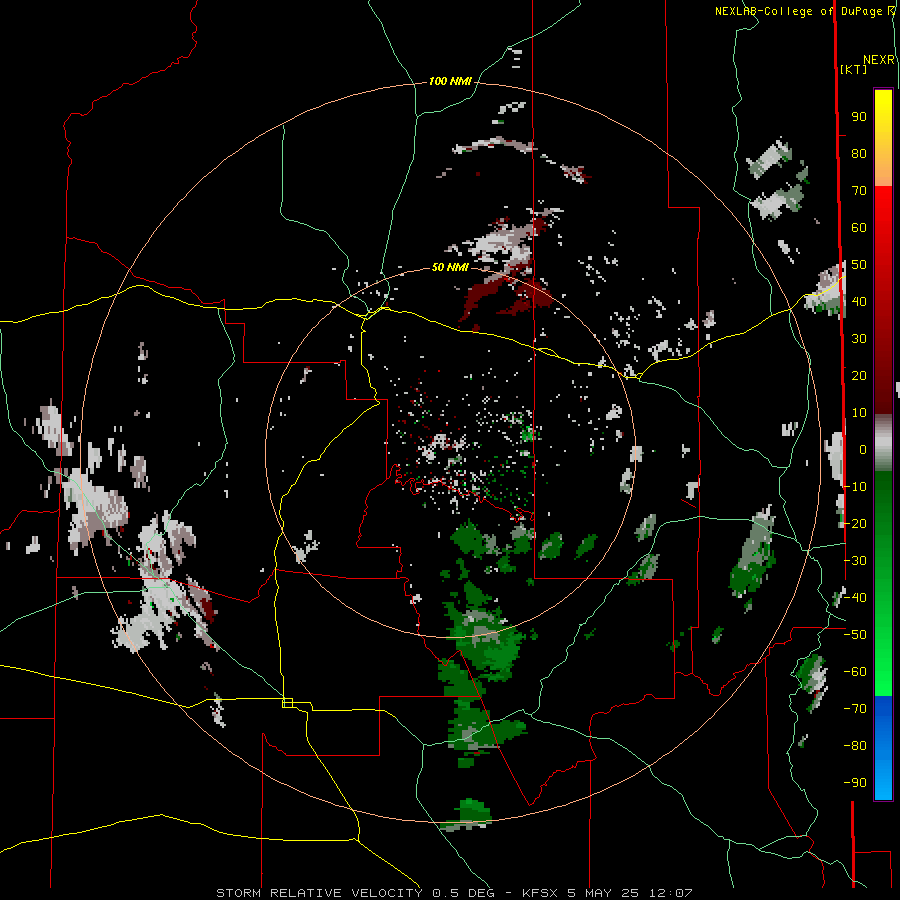Select the "-20" value on the velocity scale
Screen dimensions: 900x900
(855, 523)
